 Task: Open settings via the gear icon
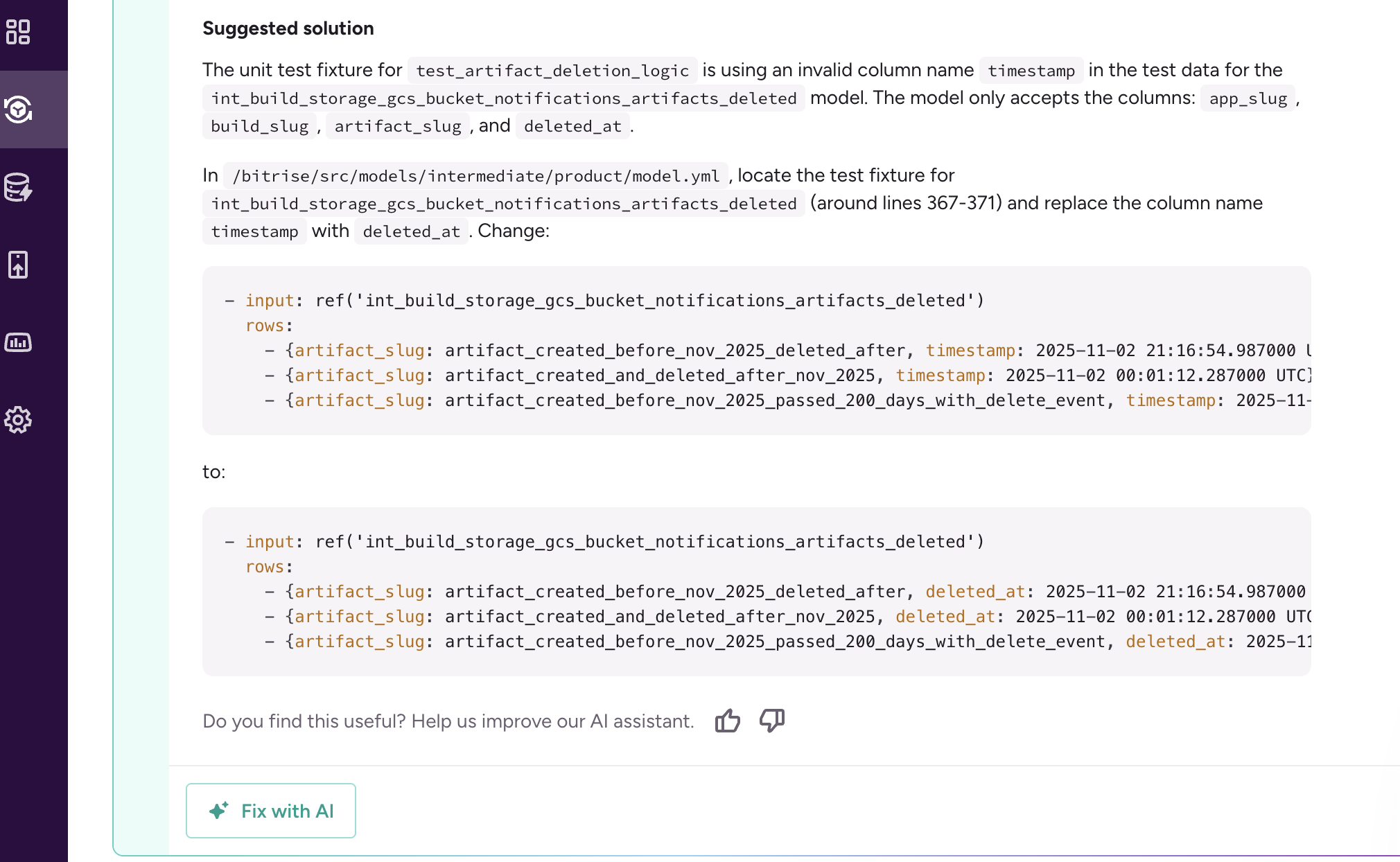click(x=18, y=420)
